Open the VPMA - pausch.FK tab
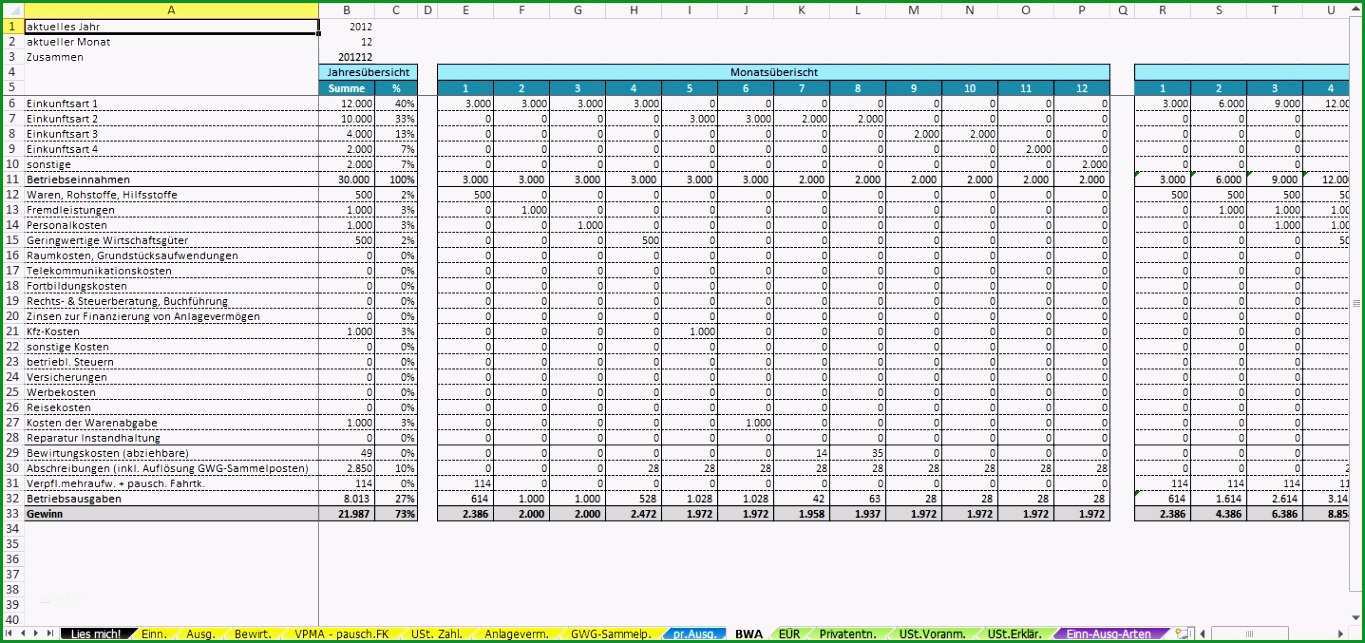 point(341,634)
